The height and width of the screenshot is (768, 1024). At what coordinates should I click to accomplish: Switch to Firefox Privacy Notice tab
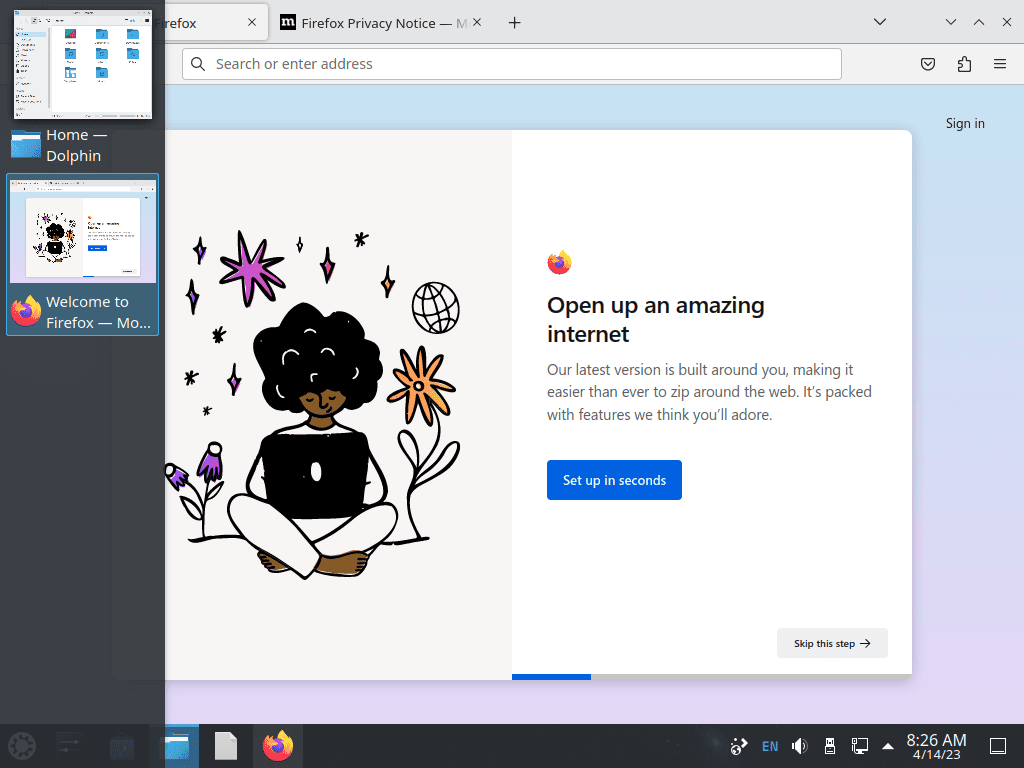(x=376, y=23)
